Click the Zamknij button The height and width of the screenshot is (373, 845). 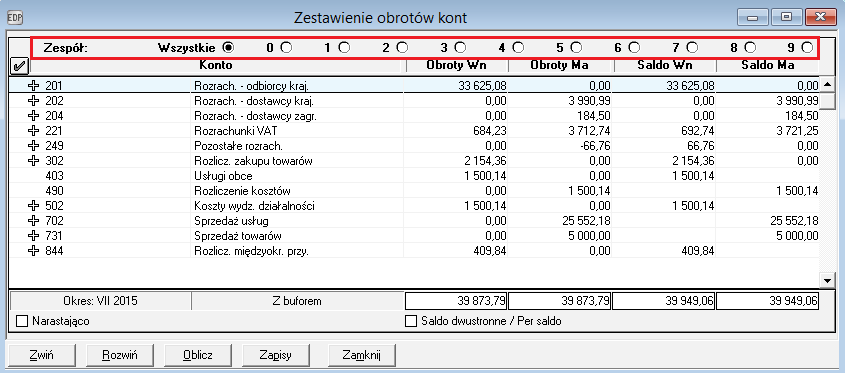pos(362,355)
